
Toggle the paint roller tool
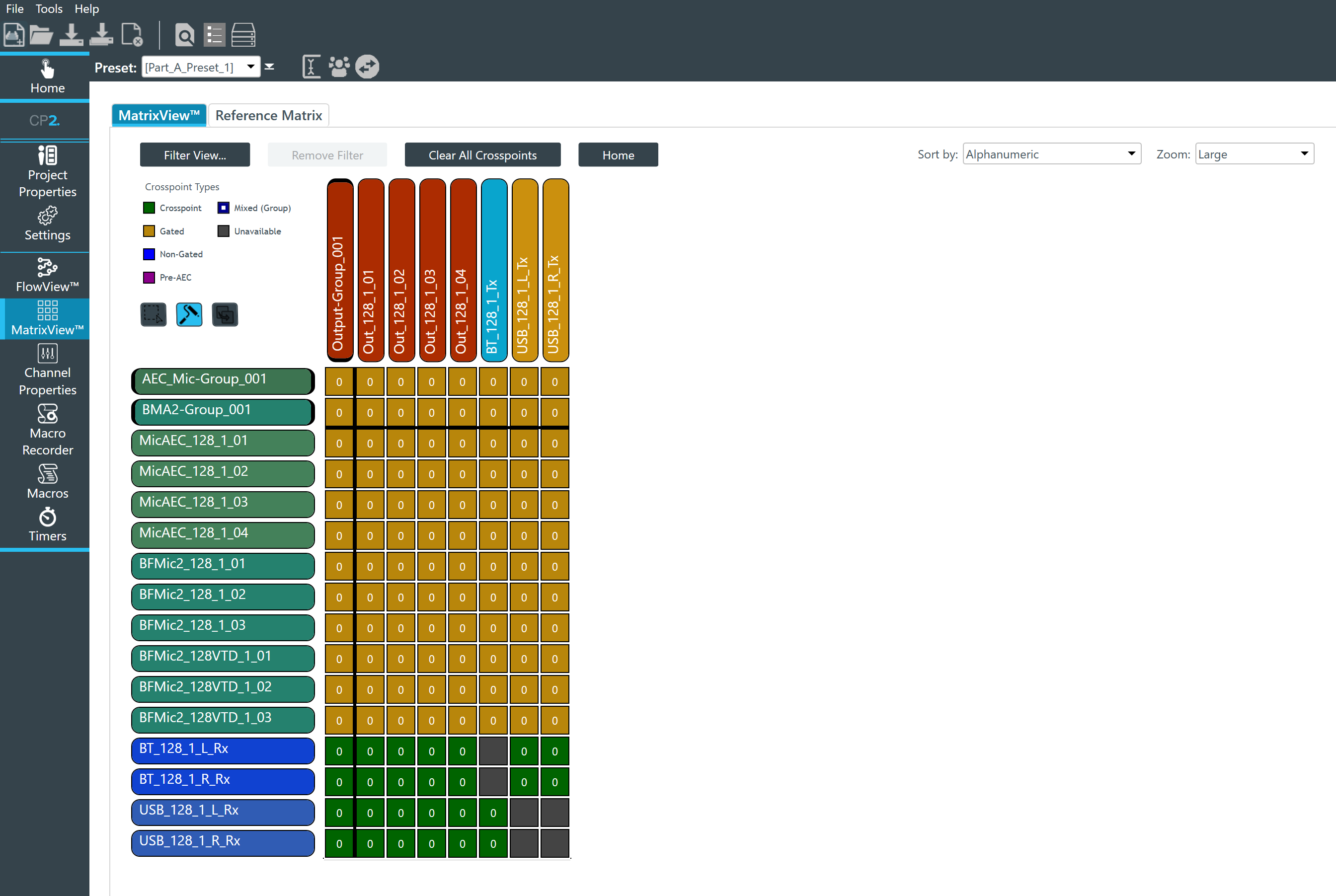coord(189,314)
